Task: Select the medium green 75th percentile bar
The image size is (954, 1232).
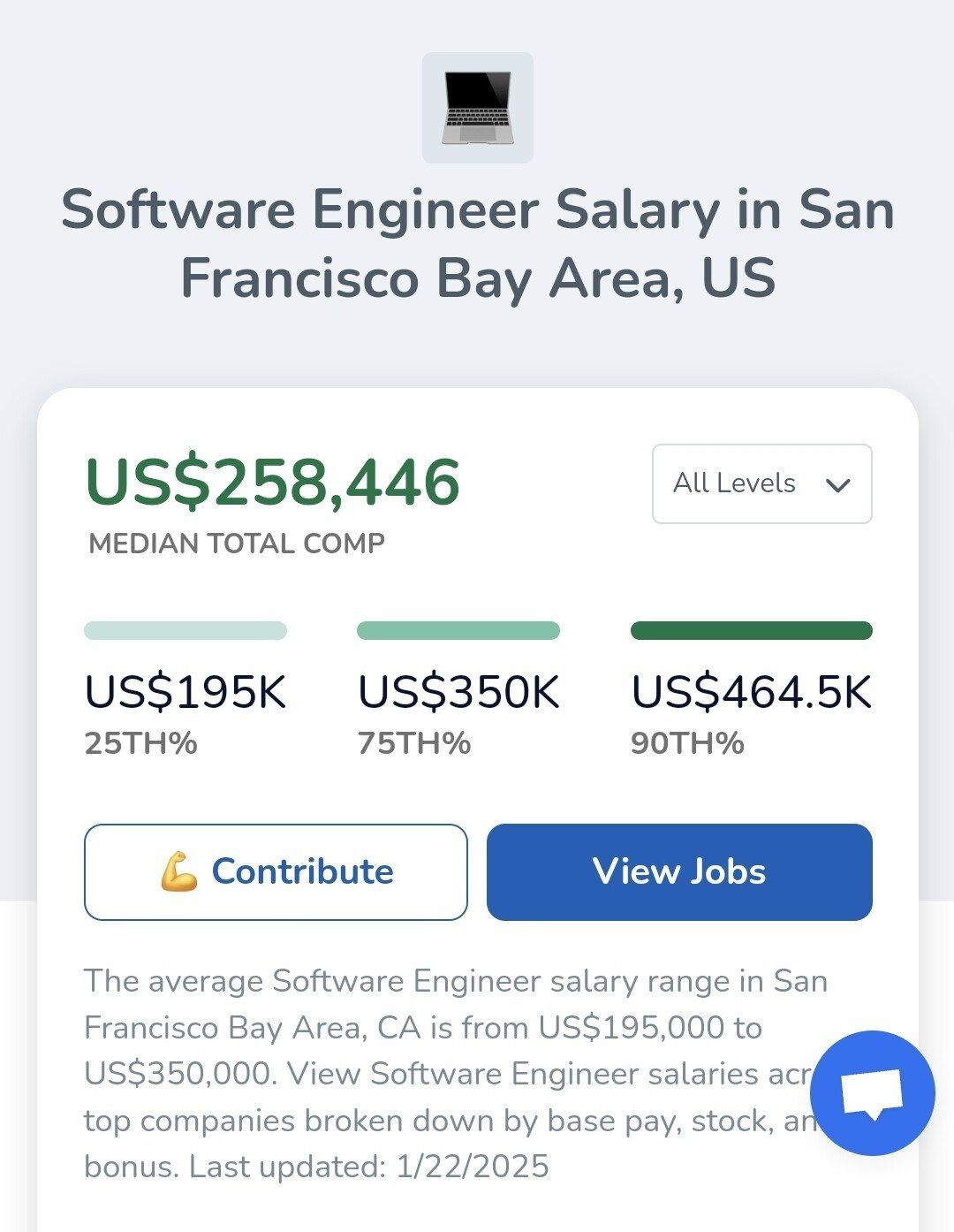Action: (x=458, y=630)
